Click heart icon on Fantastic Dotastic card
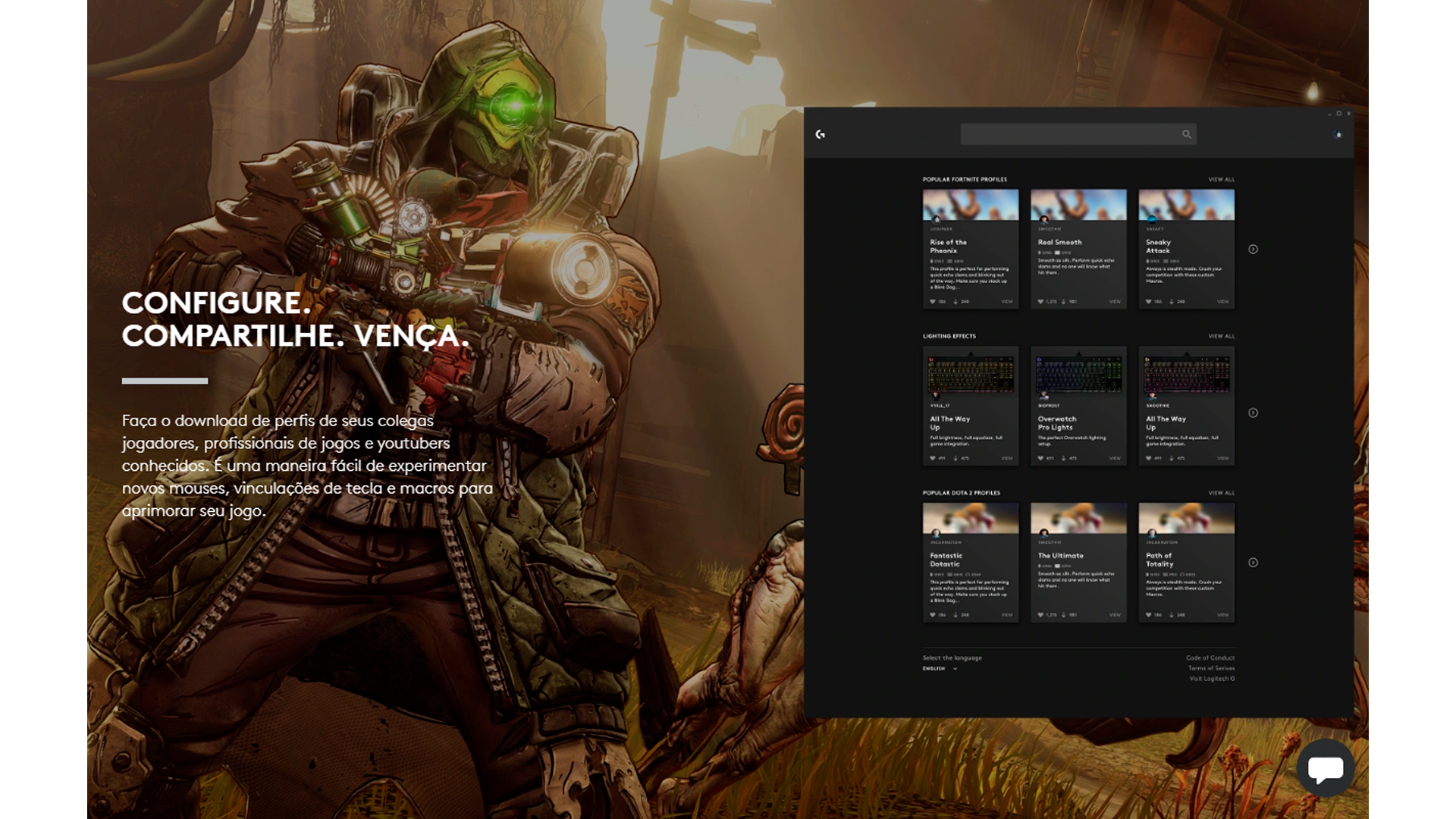The width and height of the screenshot is (1456, 819). tap(933, 615)
